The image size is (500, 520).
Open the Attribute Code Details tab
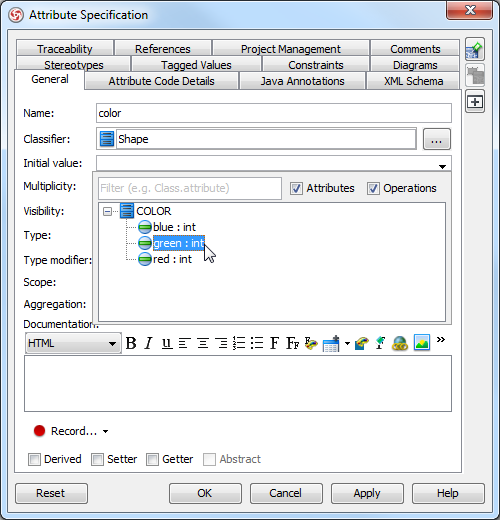(x=161, y=81)
